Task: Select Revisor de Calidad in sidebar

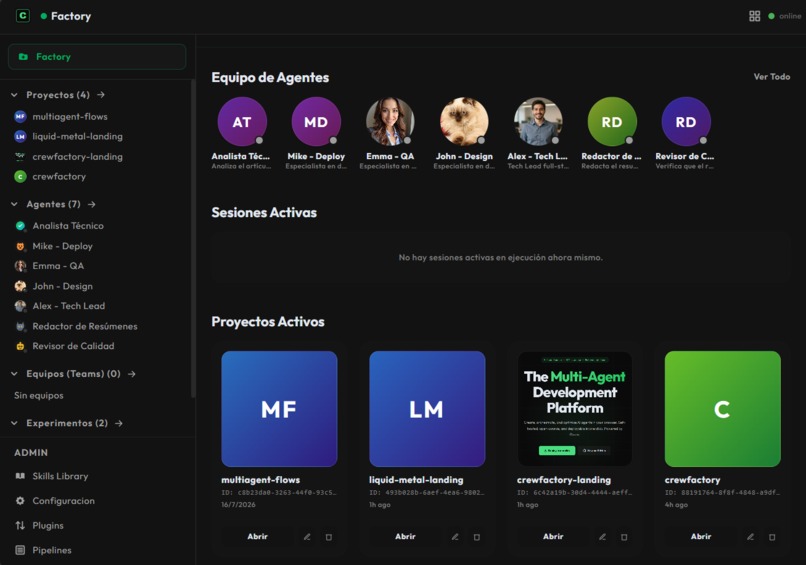Action: coord(73,346)
